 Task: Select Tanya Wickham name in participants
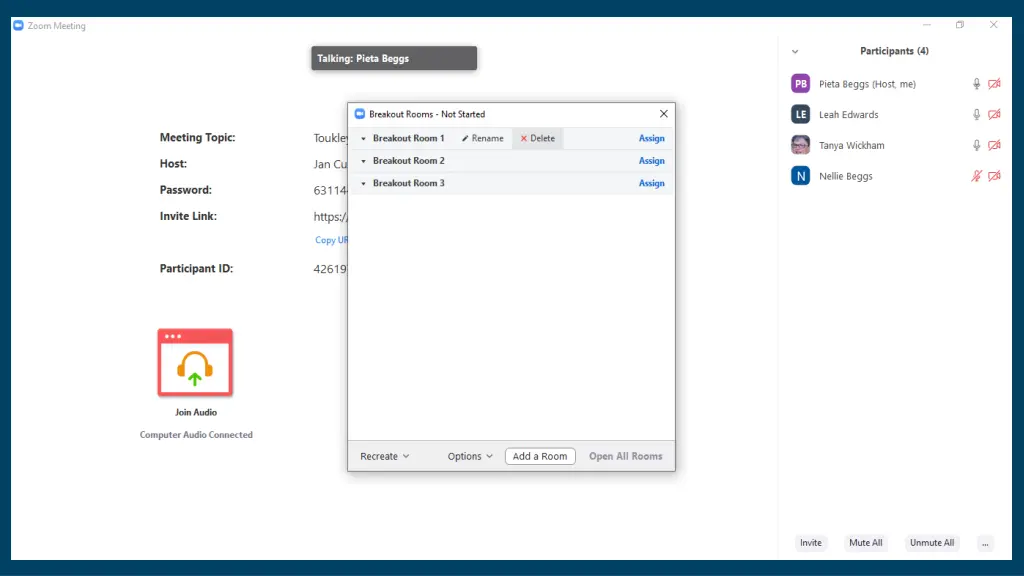pyautogui.click(x=852, y=145)
